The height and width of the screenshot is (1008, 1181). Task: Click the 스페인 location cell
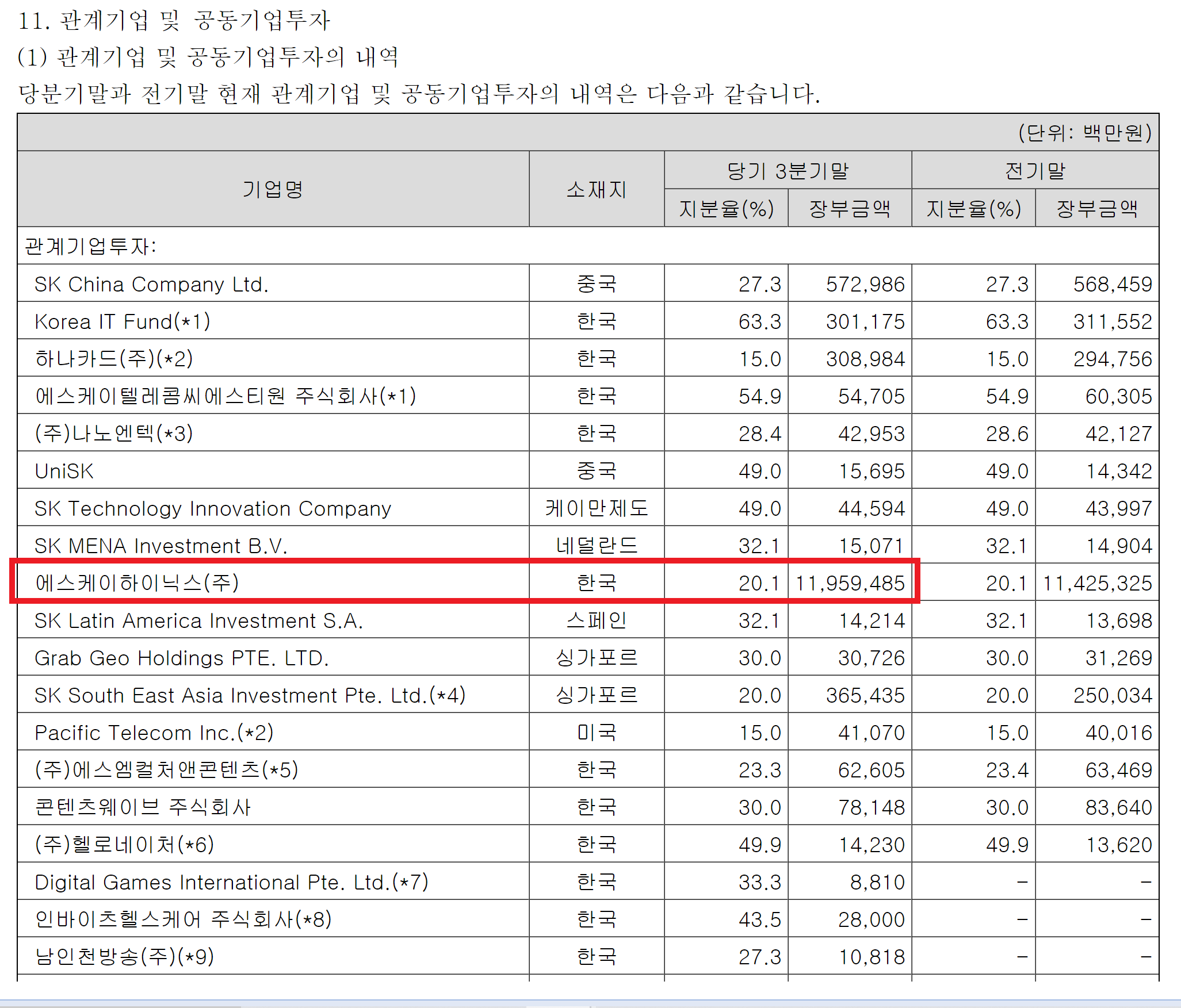pyautogui.click(x=597, y=620)
